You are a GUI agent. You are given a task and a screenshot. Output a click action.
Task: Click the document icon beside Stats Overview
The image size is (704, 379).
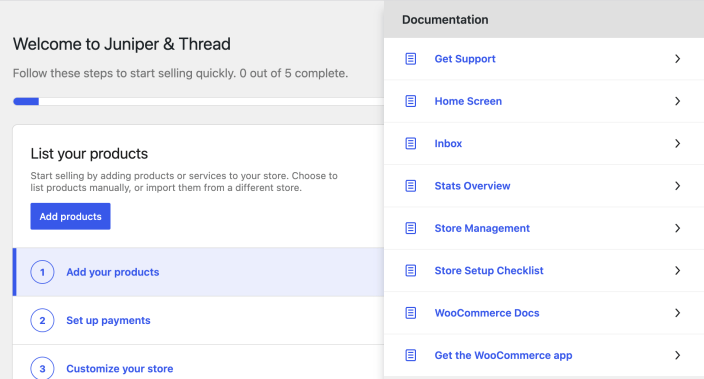[410, 186]
